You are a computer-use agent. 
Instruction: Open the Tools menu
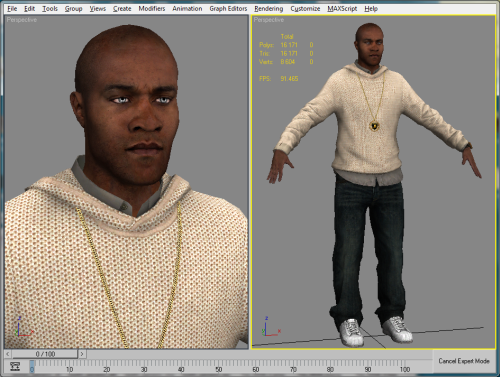click(x=50, y=9)
